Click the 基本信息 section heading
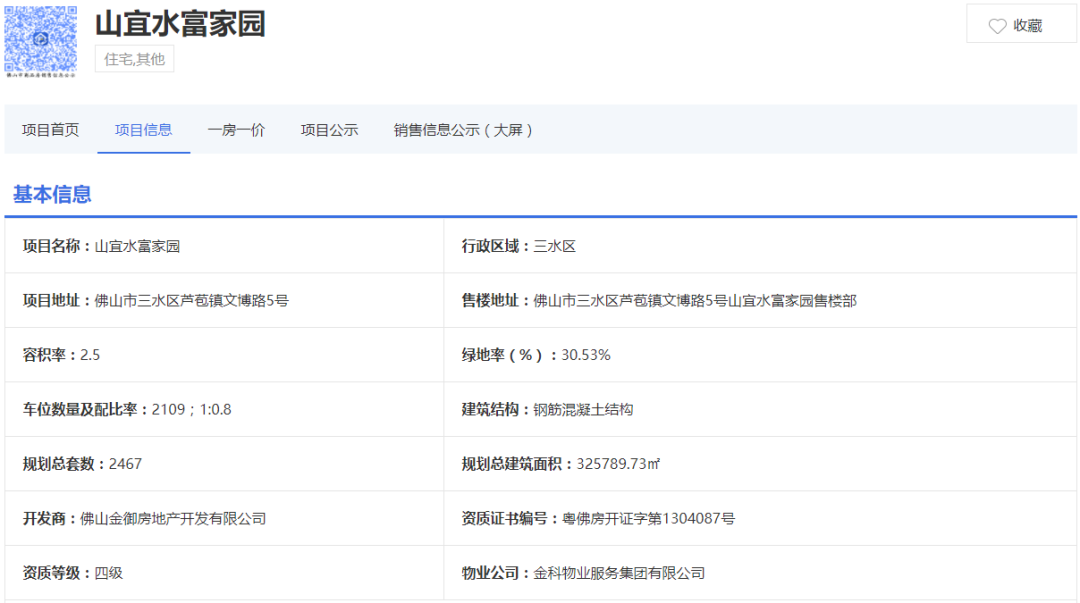The image size is (1080, 603). [52, 195]
